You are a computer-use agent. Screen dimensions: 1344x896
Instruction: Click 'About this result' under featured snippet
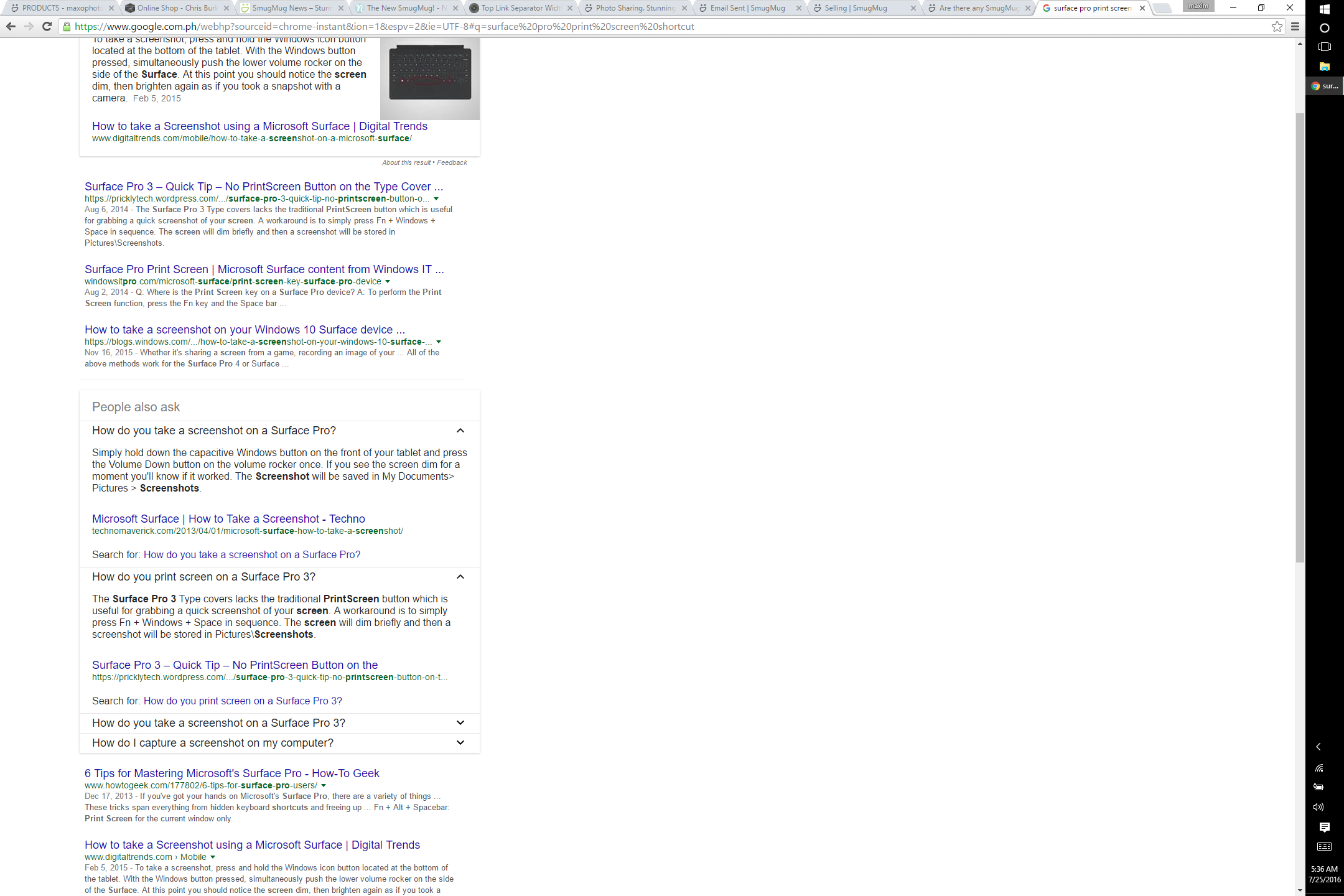click(406, 162)
